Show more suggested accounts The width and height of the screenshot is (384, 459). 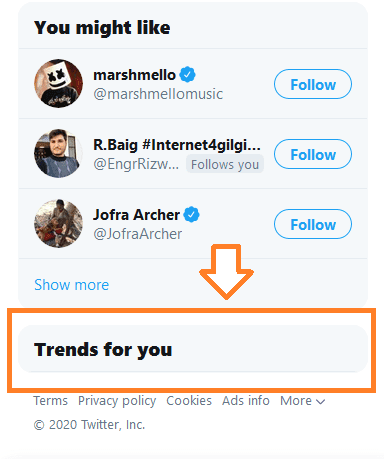(x=72, y=285)
